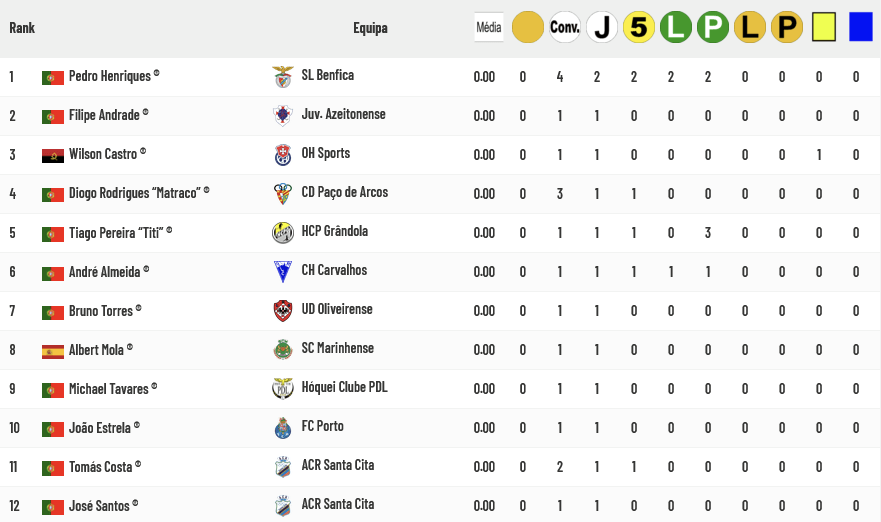Click the gold L column header icon
The width and height of the screenshot is (881, 522).
750,27
